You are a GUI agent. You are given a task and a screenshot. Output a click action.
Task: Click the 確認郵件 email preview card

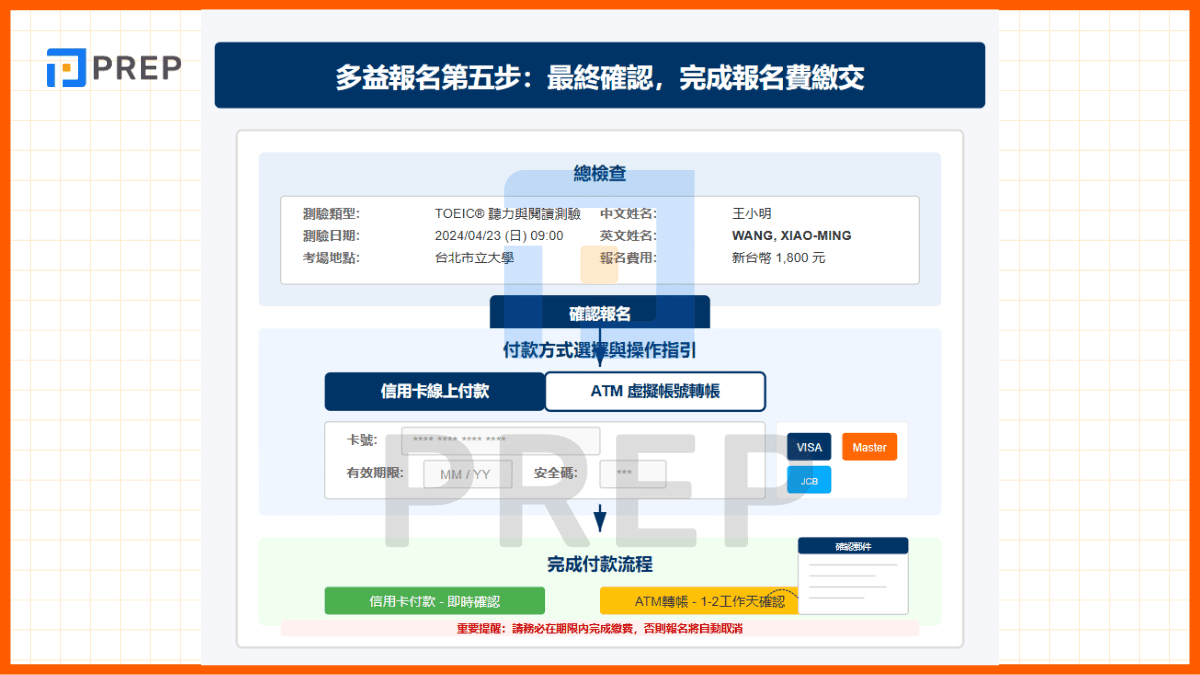(853, 578)
